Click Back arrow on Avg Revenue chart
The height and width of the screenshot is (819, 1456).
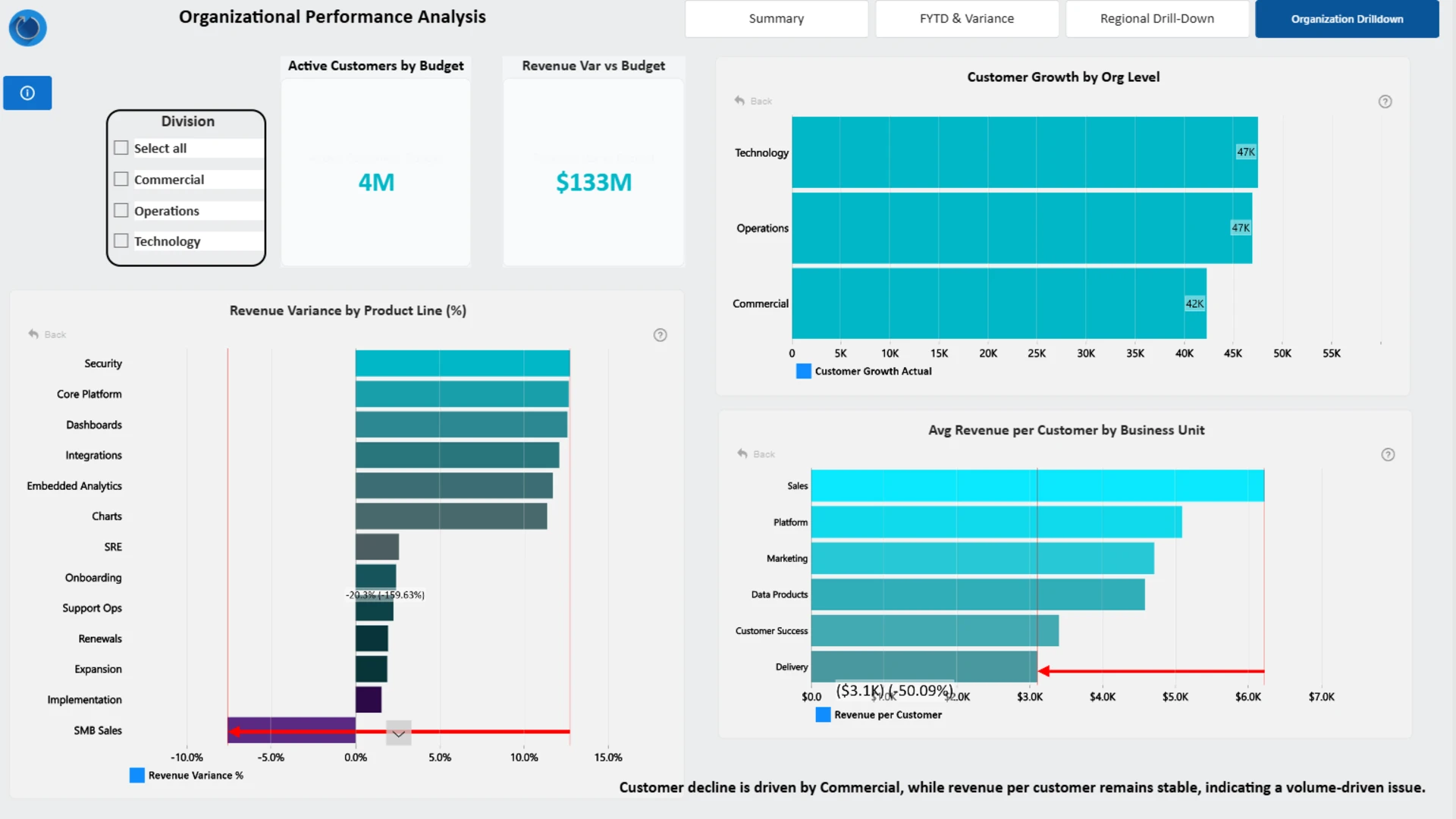(x=743, y=454)
